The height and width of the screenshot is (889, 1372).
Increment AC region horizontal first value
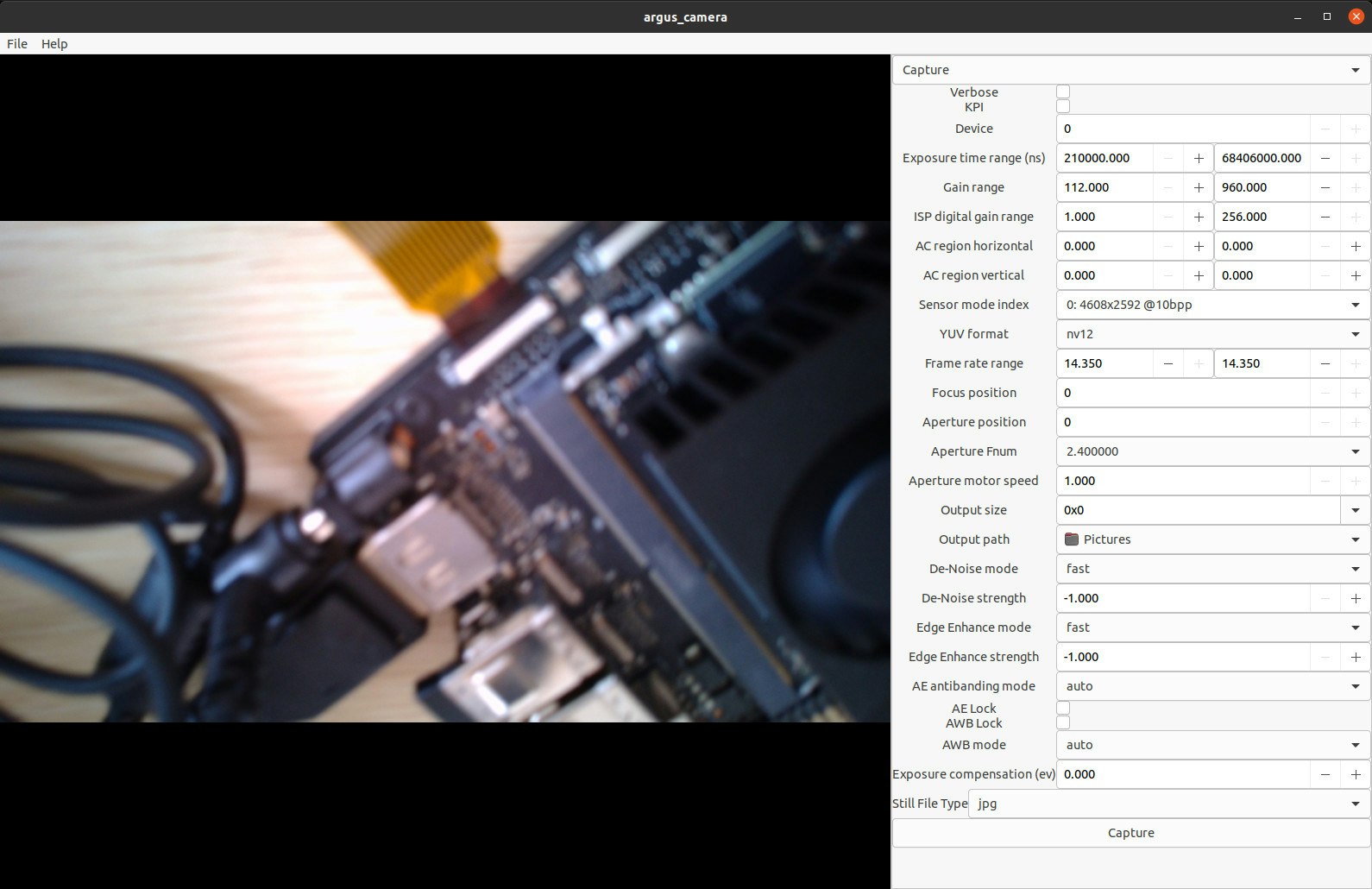(1199, 246)
